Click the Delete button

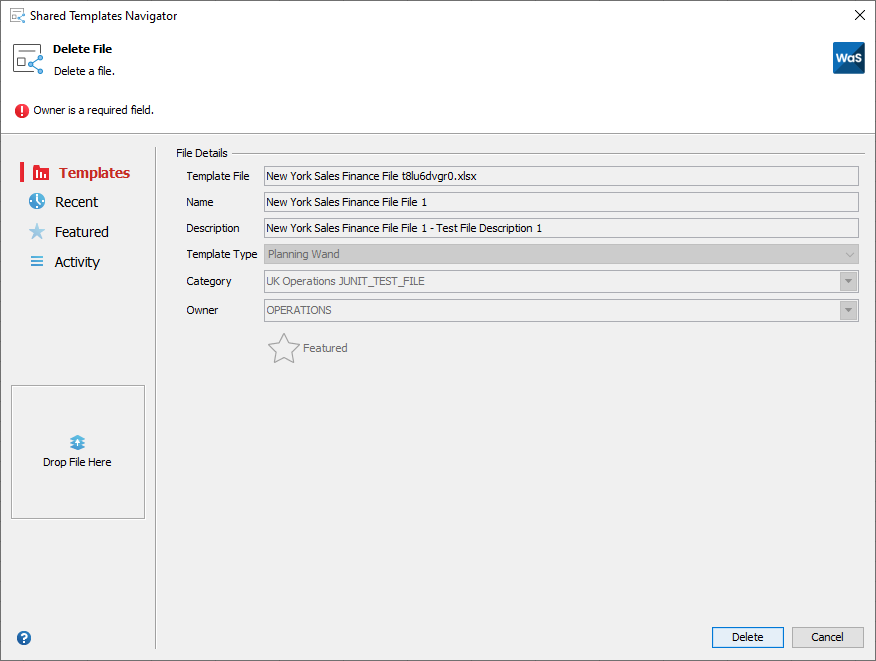pos(747,637)
